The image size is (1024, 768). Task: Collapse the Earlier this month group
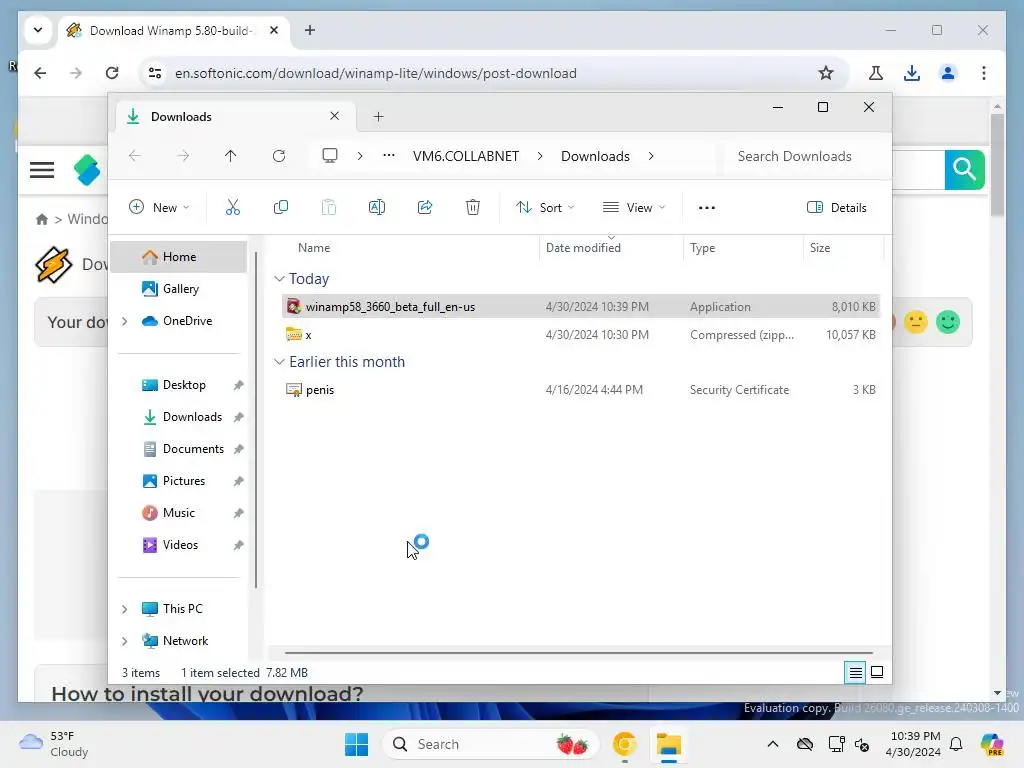pos(279,362)
